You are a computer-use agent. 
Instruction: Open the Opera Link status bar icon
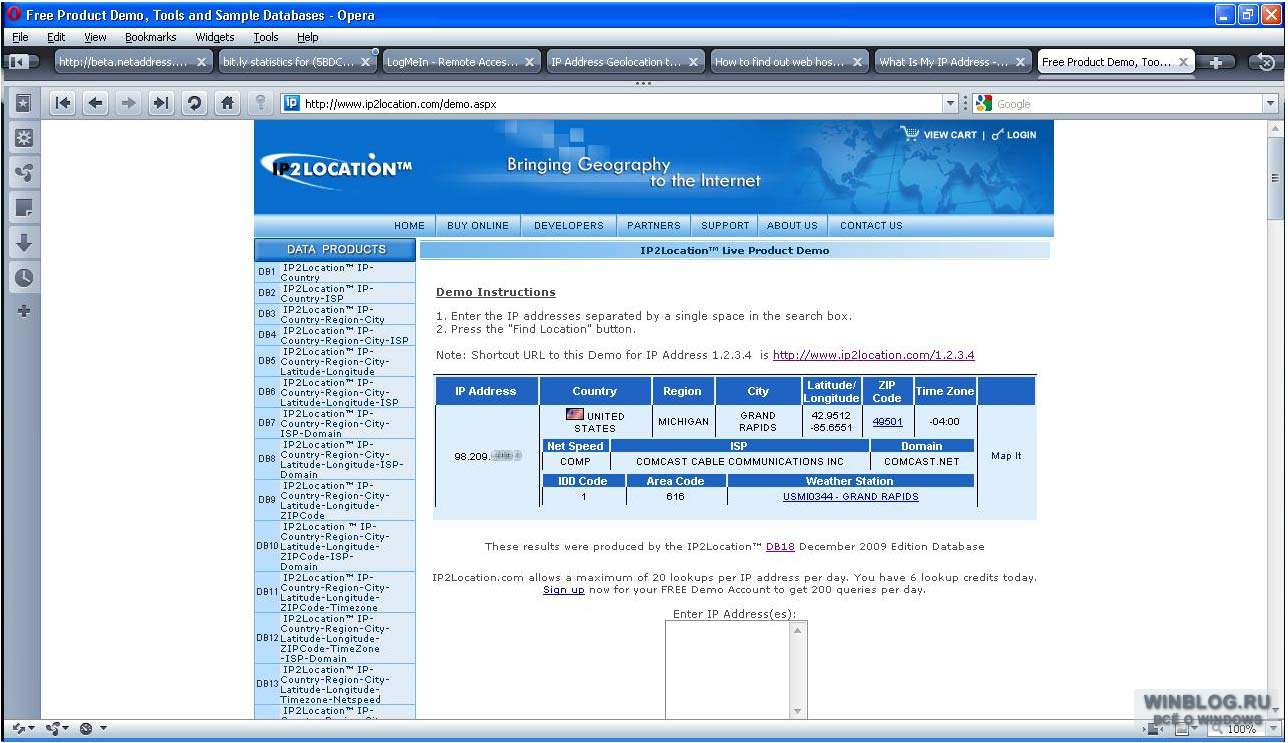click(x=19, y=728)
